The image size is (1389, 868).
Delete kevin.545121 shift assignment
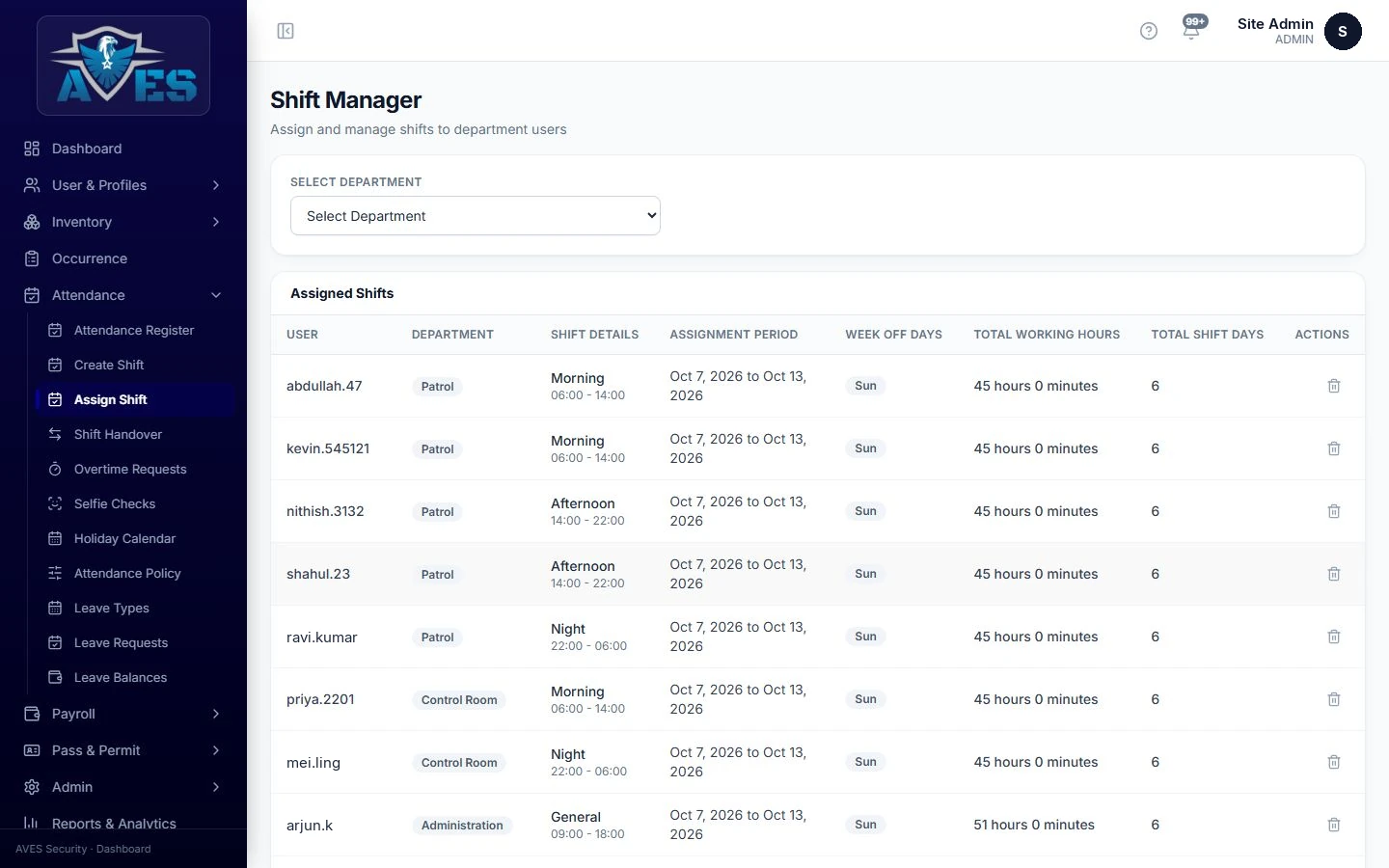pyautogui.click(x=1334, y=448)
